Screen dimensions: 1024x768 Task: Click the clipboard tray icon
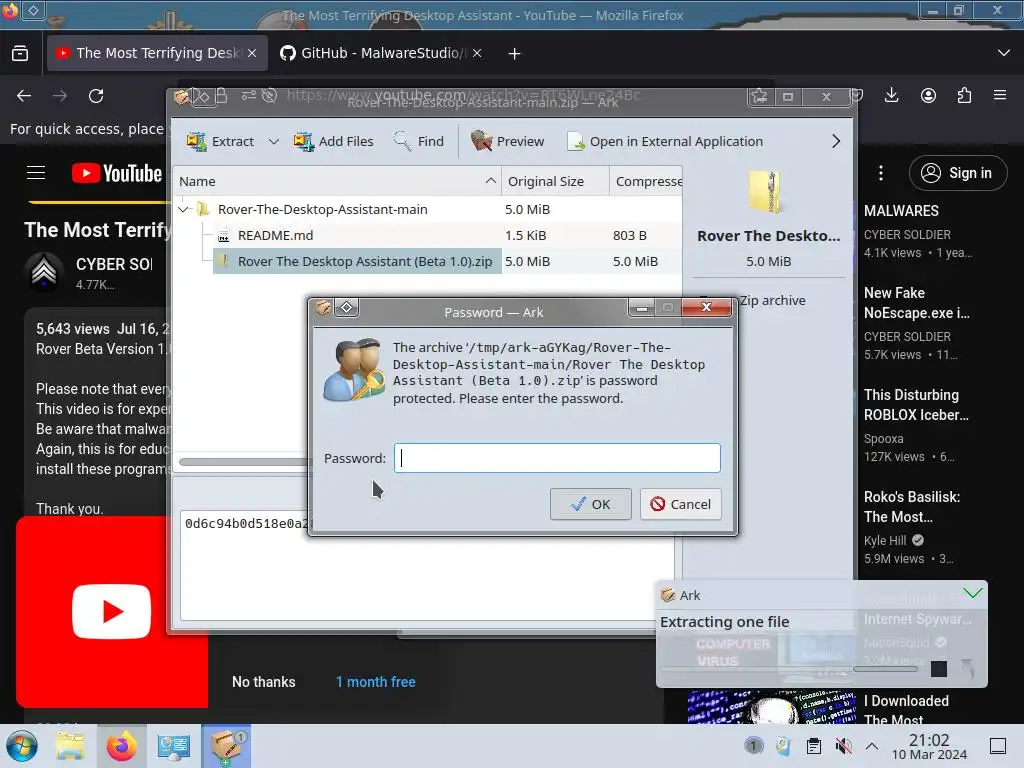814,746
